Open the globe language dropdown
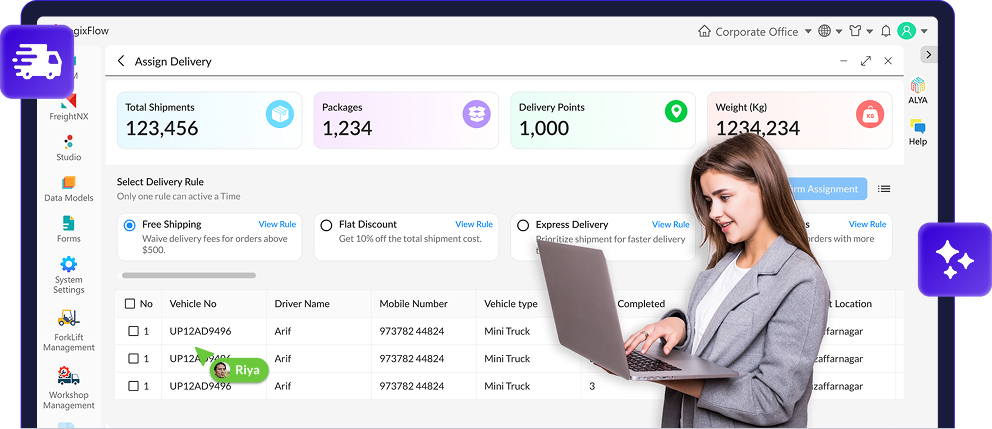992x429 pixels. coord(830,31)
